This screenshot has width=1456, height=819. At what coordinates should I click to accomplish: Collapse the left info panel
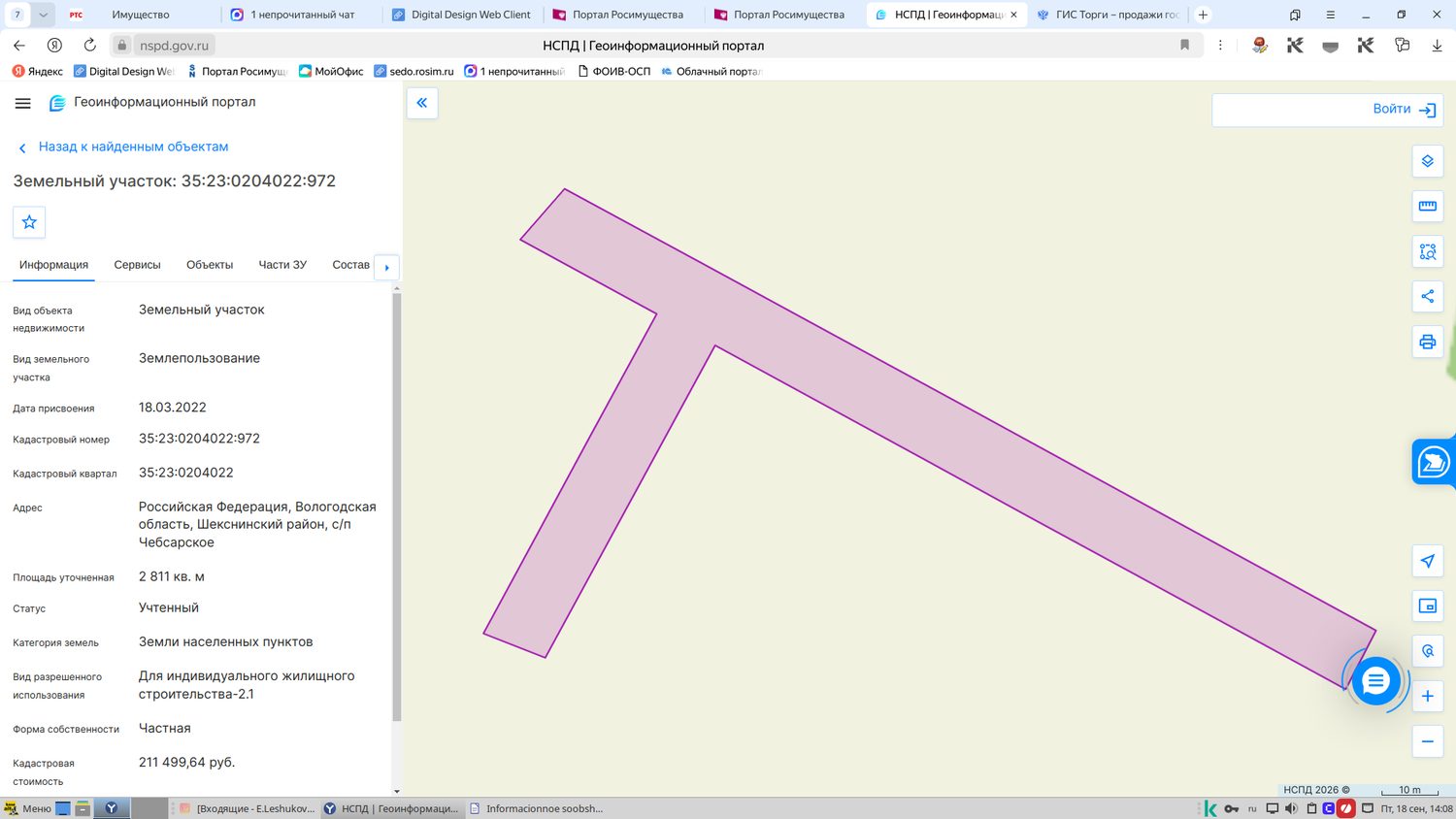pos(422,102)
